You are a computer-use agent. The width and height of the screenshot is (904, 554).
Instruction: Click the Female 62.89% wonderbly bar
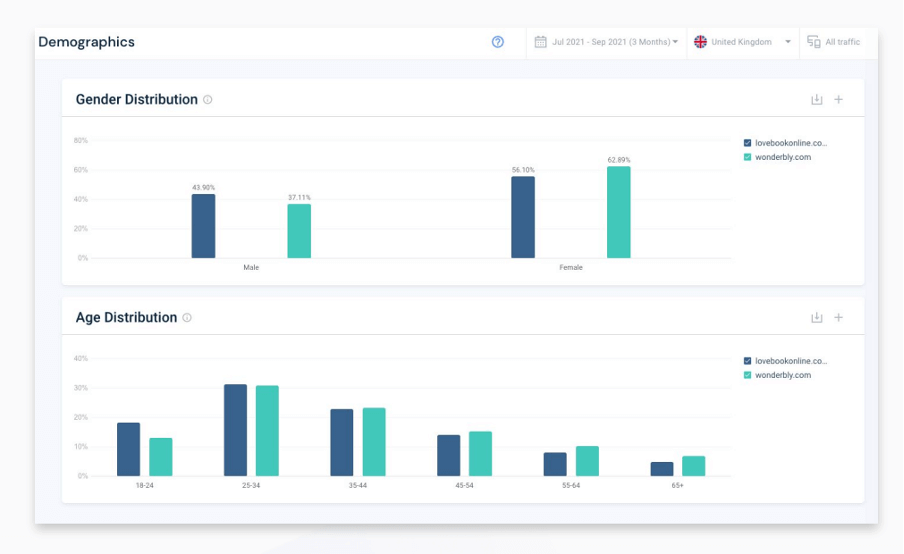pyautogui.click(x=618, y=212)
